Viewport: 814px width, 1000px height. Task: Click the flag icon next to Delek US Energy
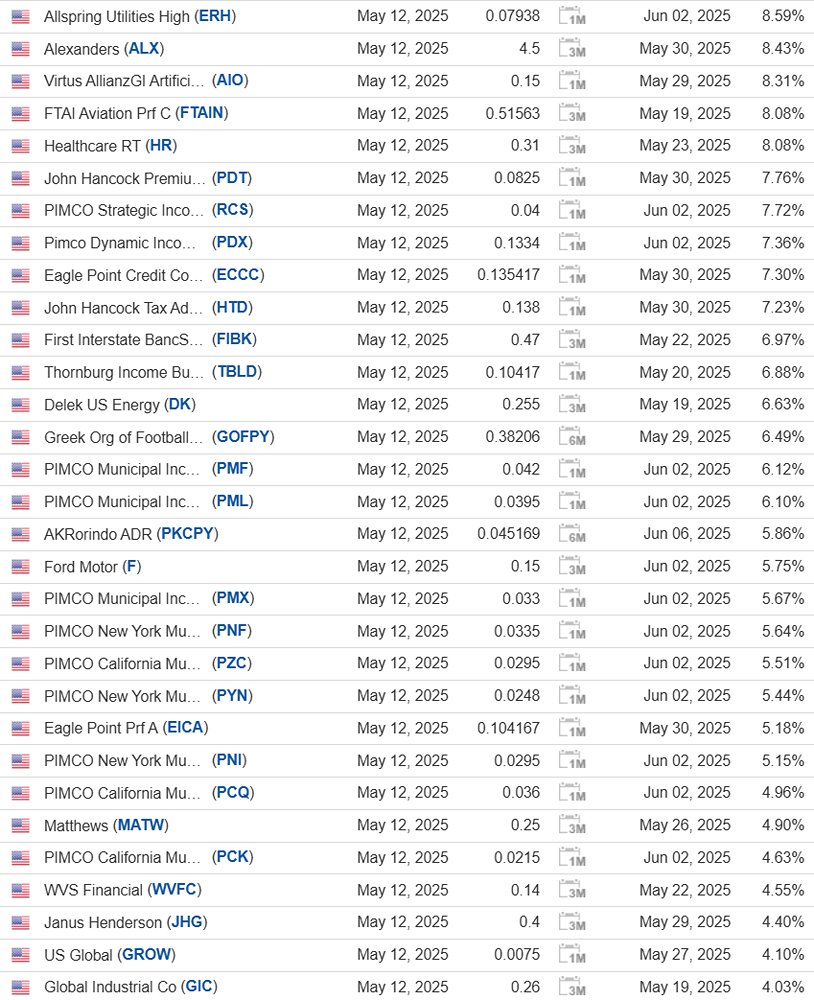point(21,405)
